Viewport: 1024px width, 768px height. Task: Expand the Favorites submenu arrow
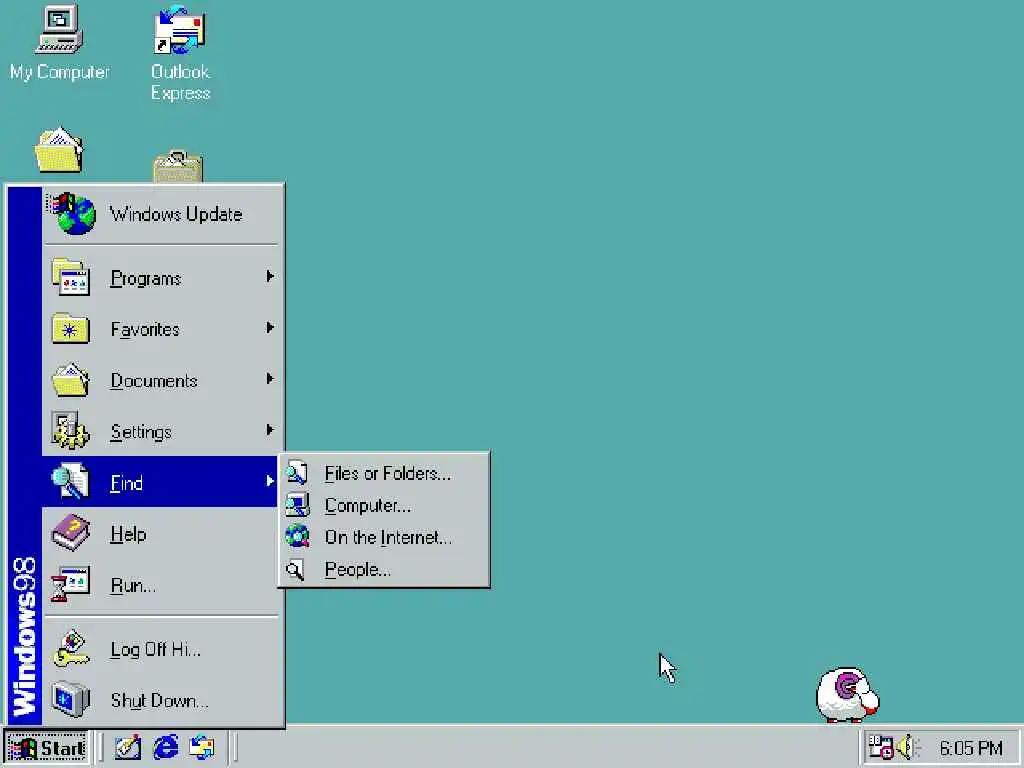pos(270,328)
